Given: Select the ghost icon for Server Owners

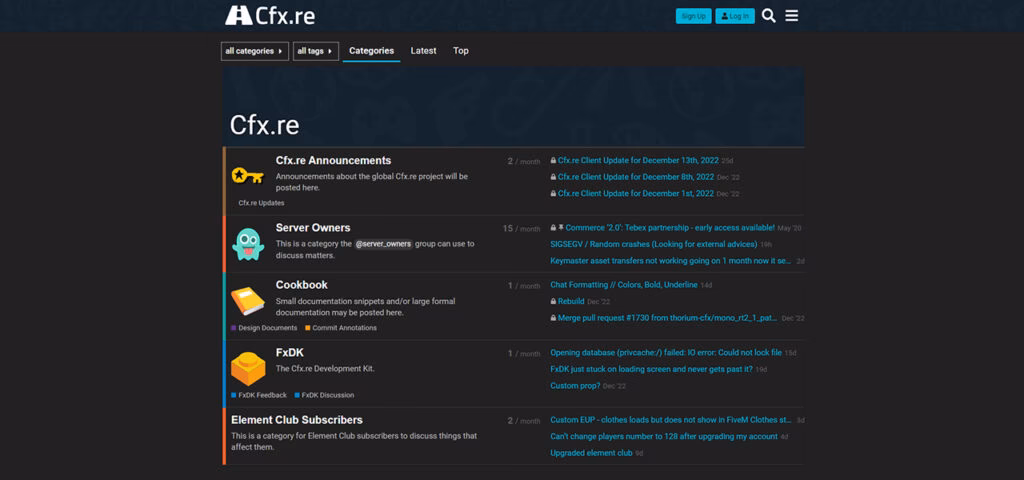Looking at the screenshot, I should pos(248,244).
